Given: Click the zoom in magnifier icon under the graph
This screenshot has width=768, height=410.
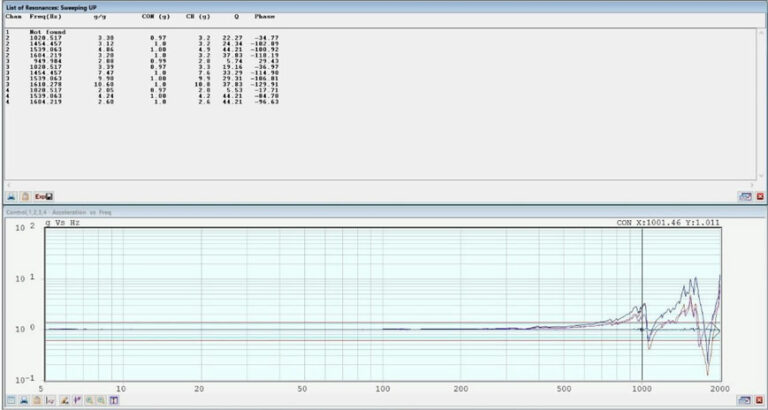Looking at the screenshot, I should (90, 400).
